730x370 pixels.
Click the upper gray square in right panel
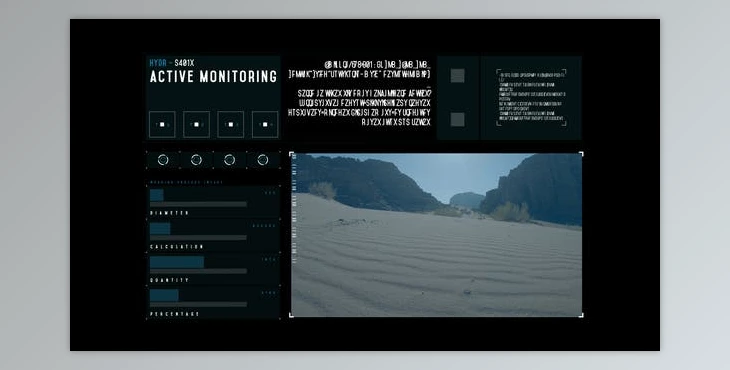point(458,76)
